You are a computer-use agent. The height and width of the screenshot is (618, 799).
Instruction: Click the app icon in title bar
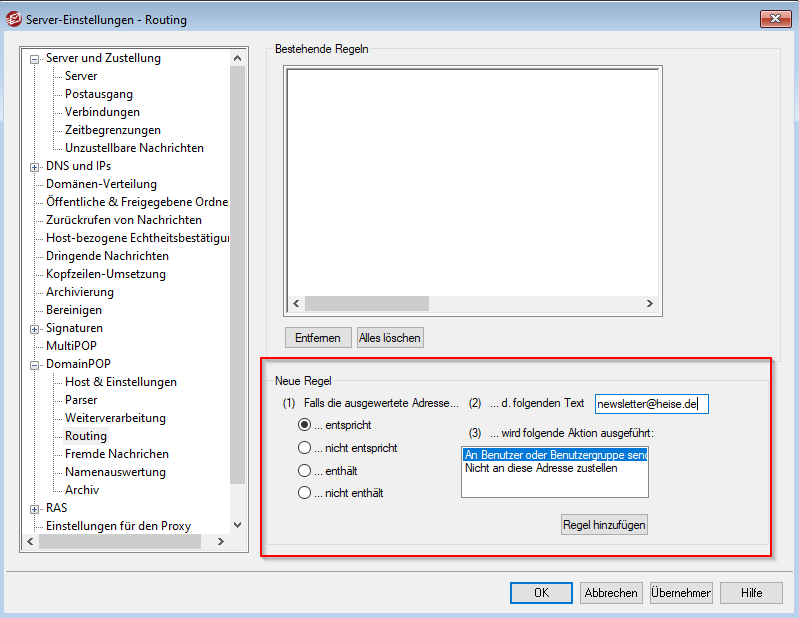click(x=14, y=19)
